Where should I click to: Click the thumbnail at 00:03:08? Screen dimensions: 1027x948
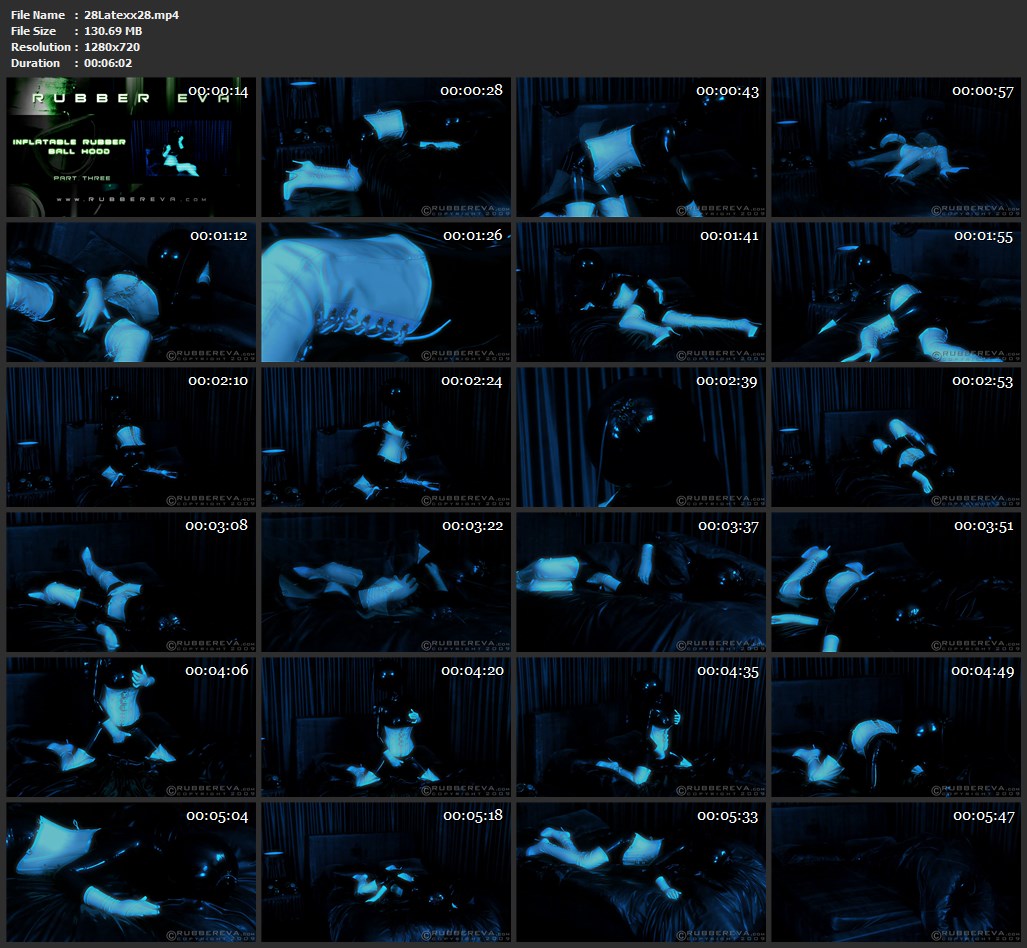pyautogui.click(x=131, y=582)
